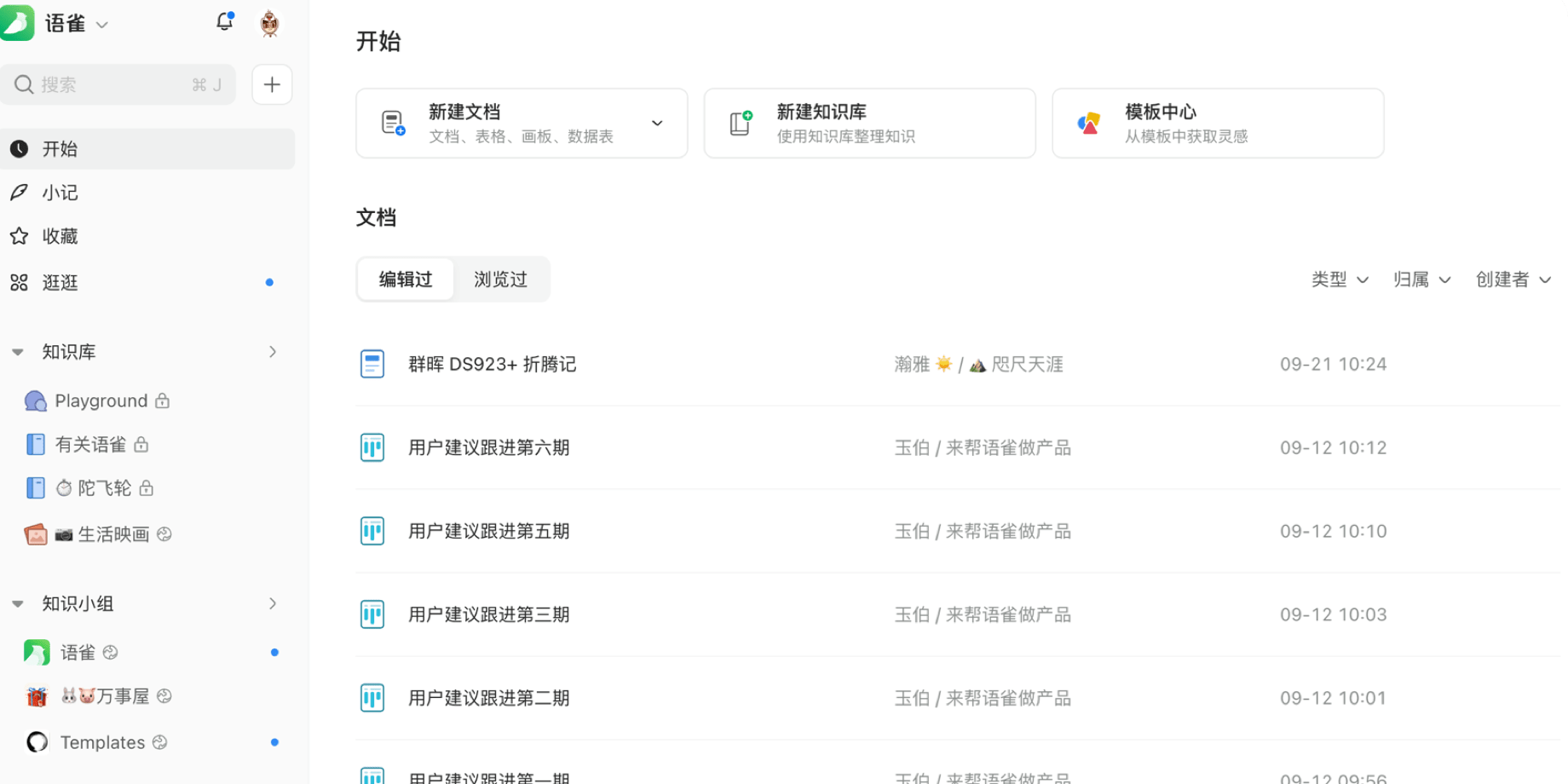Click the 语雀 group green icon

click(37, 653)
